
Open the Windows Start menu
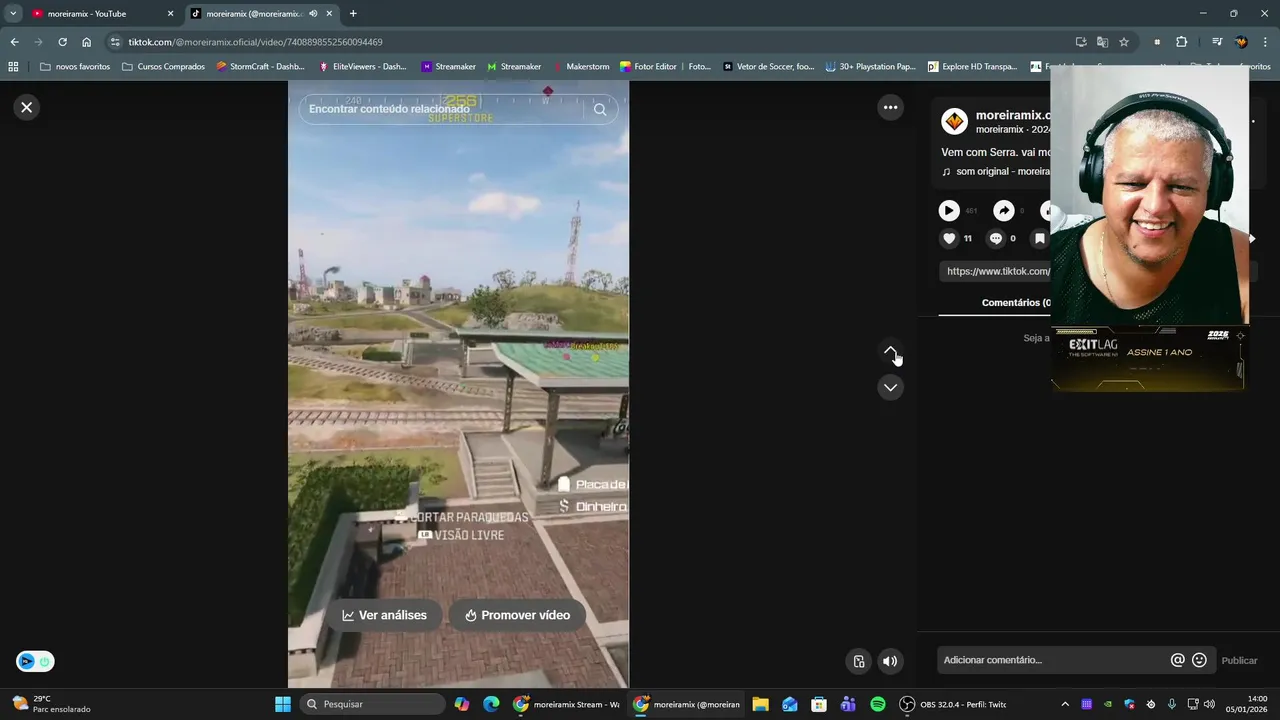[x=283, y=704]
